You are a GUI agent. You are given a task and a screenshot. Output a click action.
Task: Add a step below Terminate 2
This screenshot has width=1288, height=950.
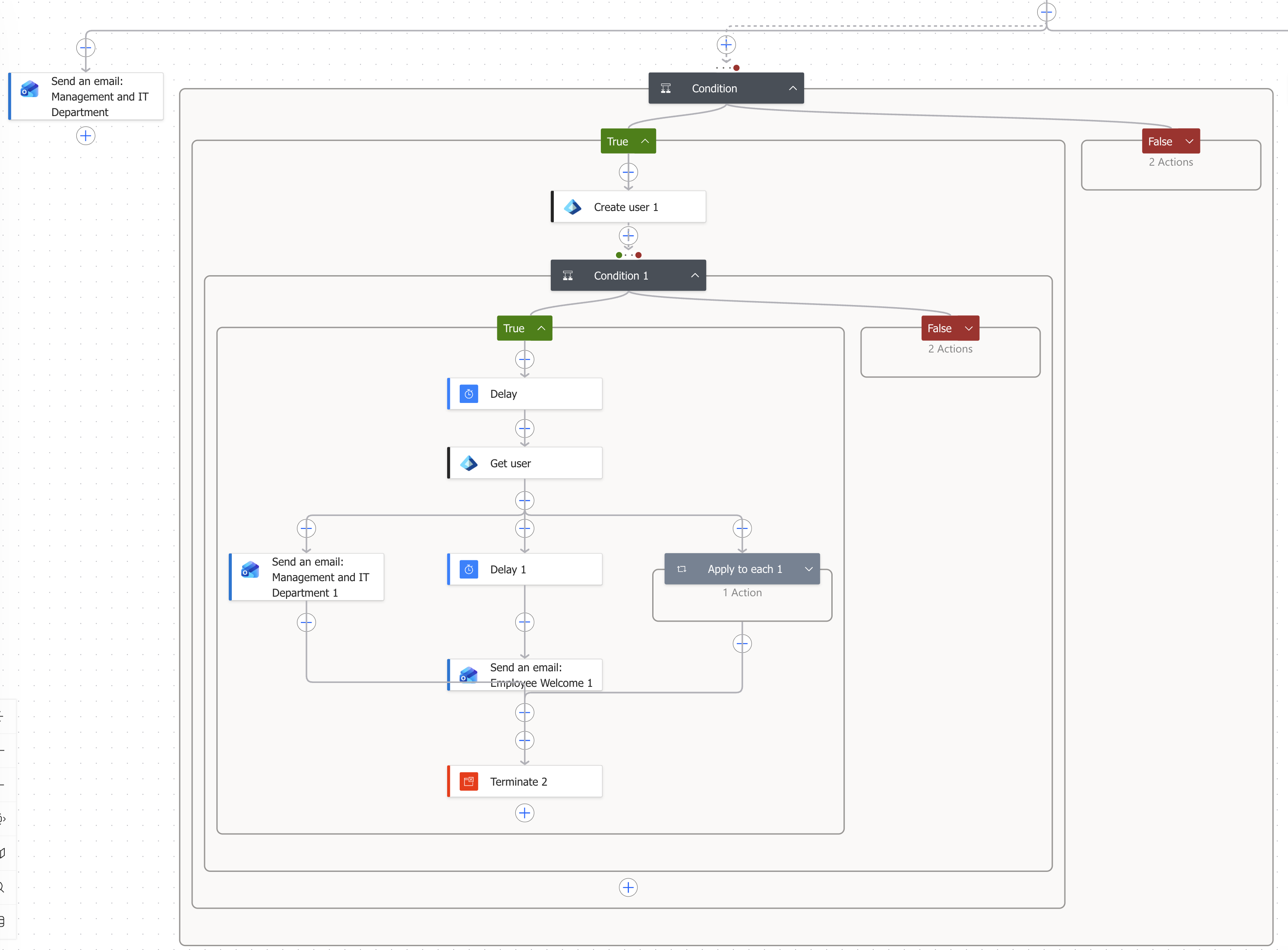pyautogui.click(x=524, y=813)
